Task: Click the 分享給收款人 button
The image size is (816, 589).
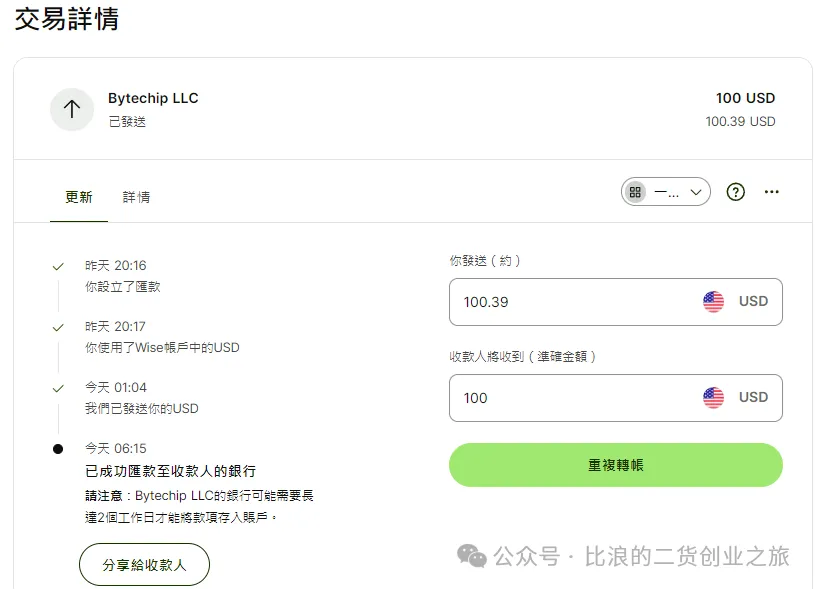Action: click(x=144, y=565)
